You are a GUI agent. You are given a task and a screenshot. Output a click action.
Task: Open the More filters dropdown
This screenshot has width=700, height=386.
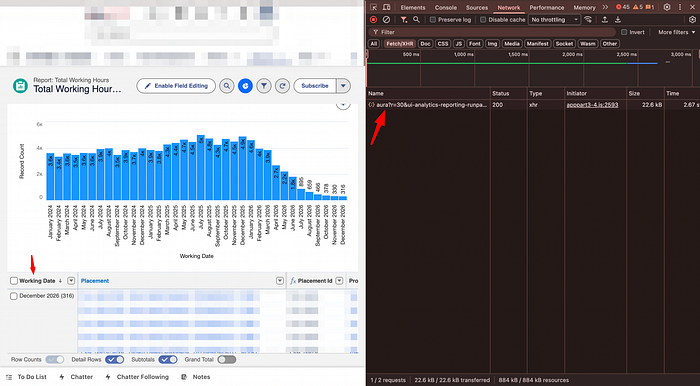(x=677, y=32)
